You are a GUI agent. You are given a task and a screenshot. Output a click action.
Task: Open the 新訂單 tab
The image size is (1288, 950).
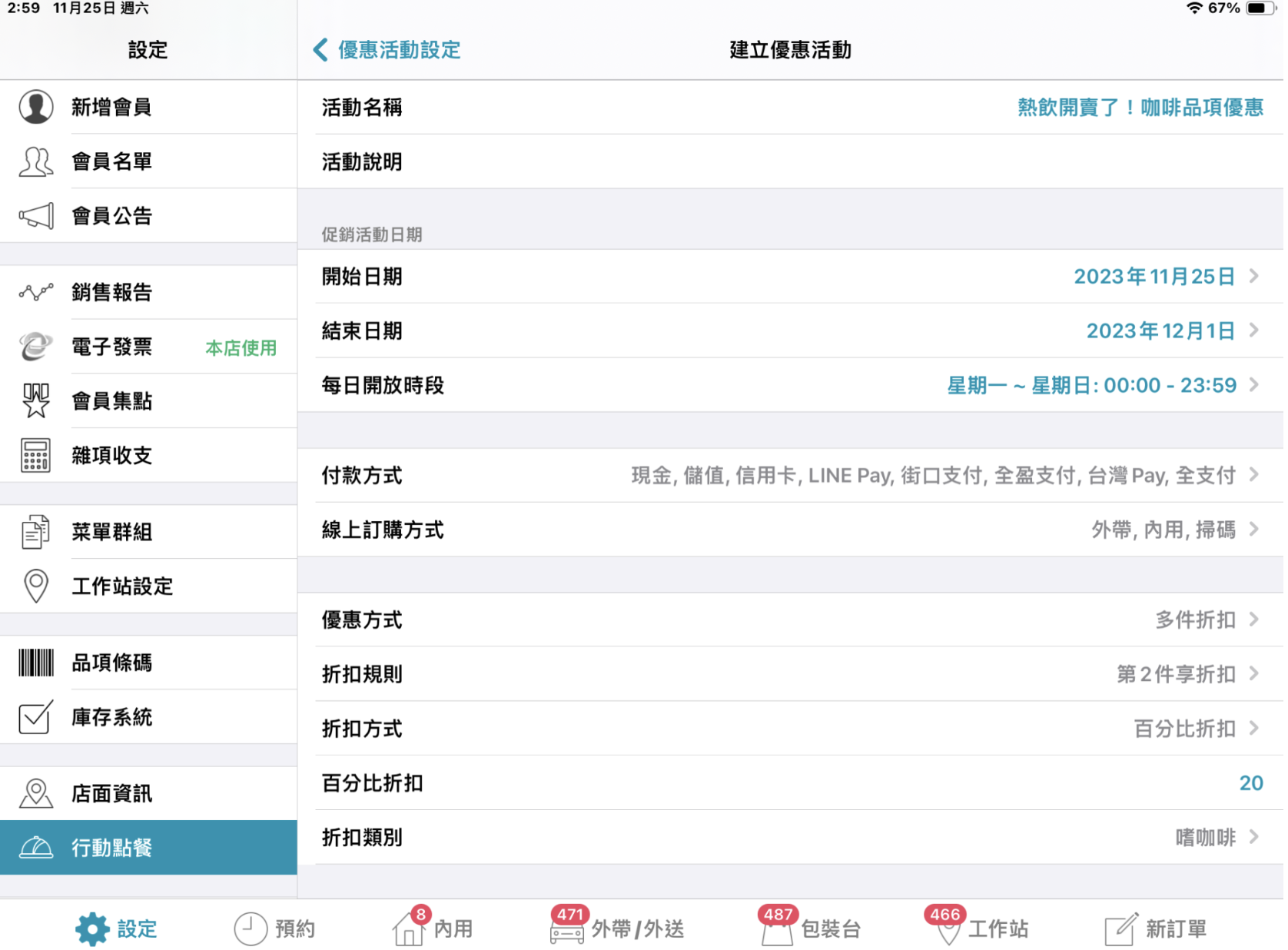coord(1156,928)
